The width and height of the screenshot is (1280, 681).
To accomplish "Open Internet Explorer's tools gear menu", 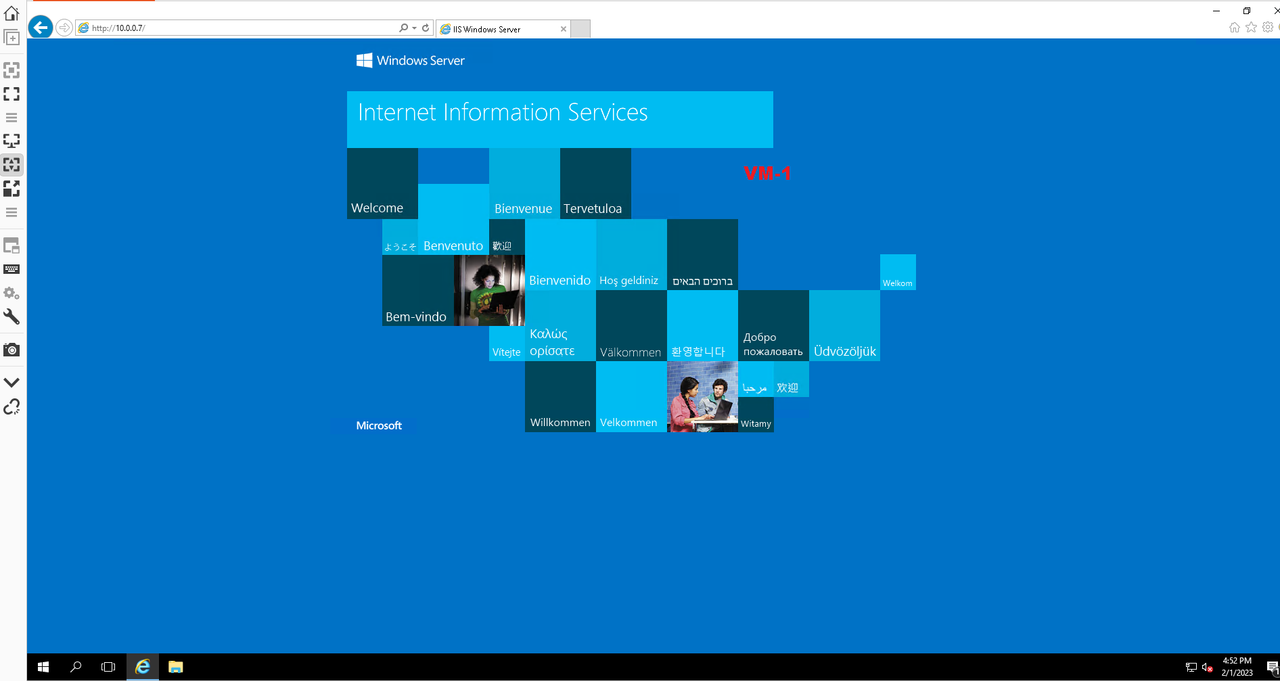I will pyautogui.click(x=1267, y=28).
